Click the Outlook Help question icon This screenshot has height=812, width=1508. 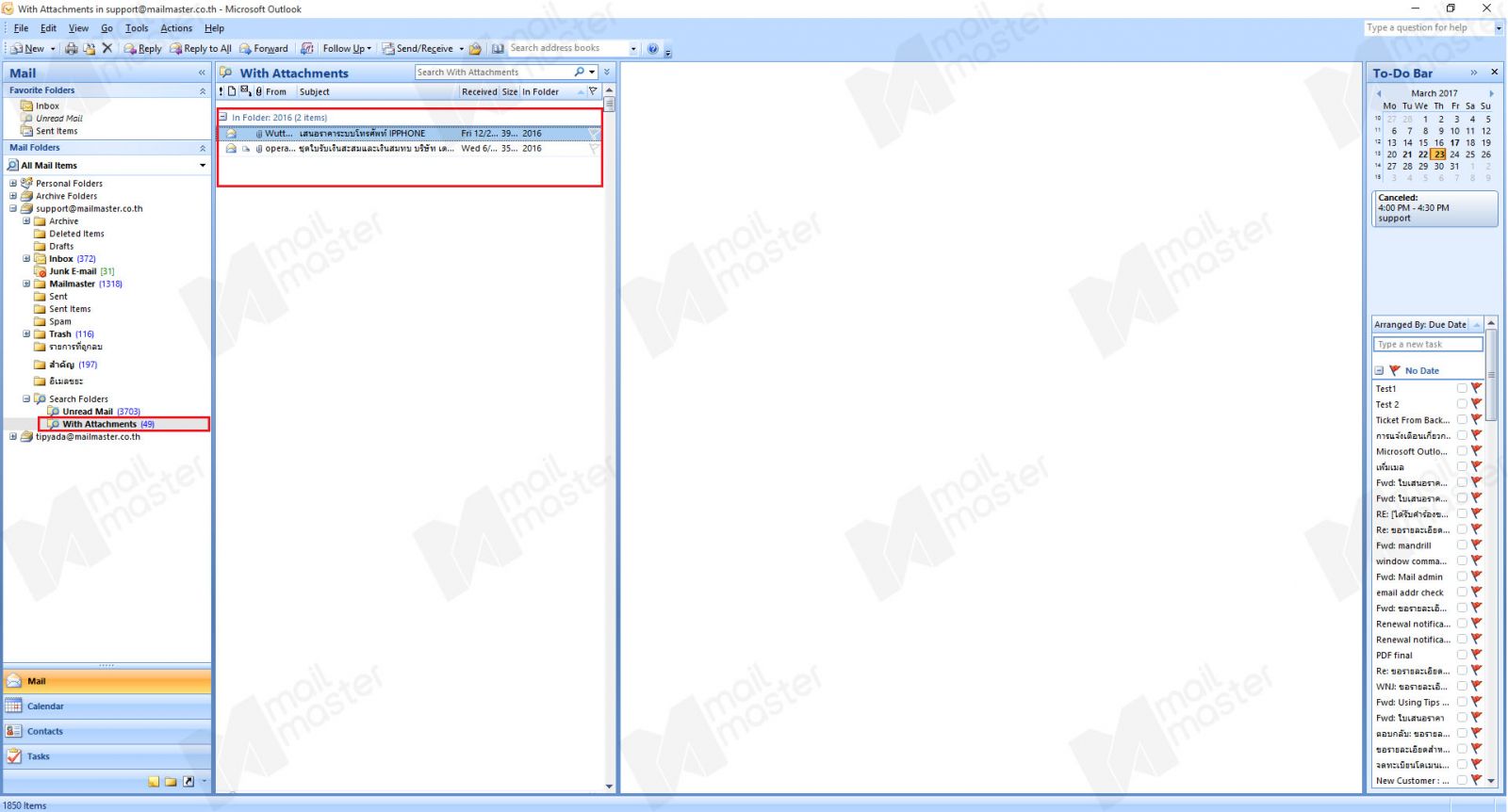coord(652,49)
